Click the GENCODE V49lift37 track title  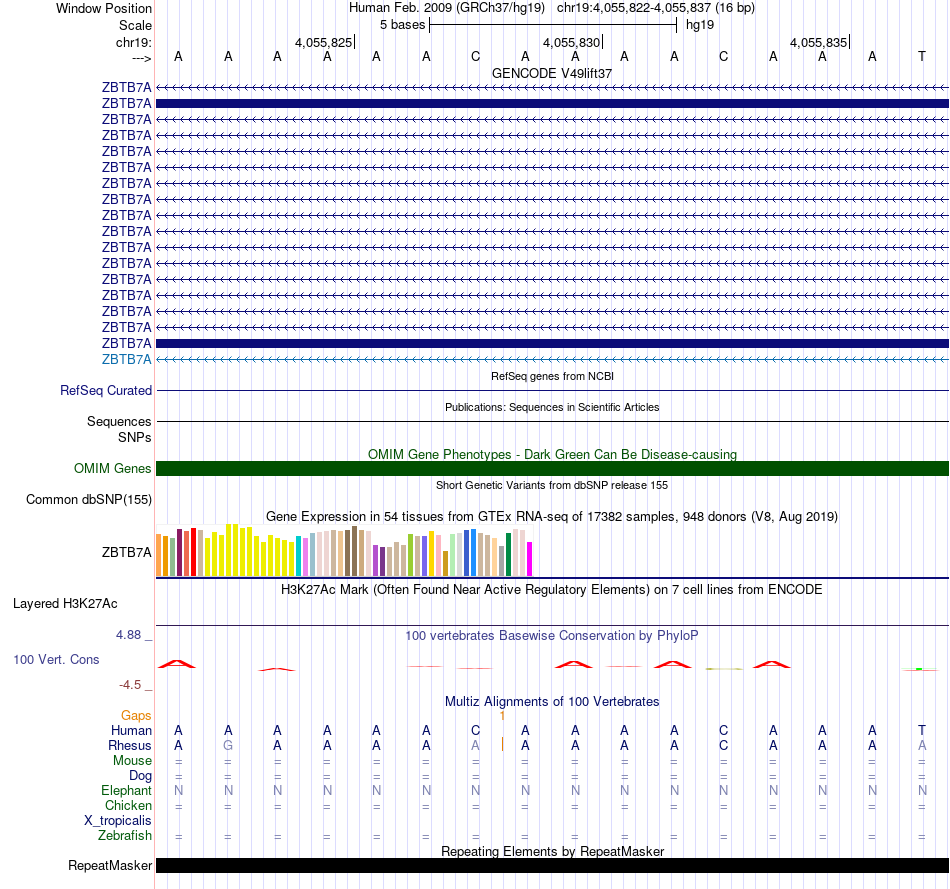(551, 73)
